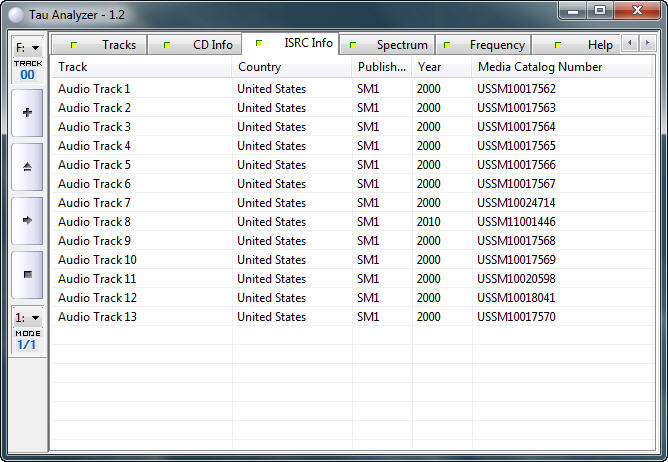Image resolution: width=668 pixels, height=462 pixels.
Task: Switch to the Tracks tab
Action: coord(108,45)
